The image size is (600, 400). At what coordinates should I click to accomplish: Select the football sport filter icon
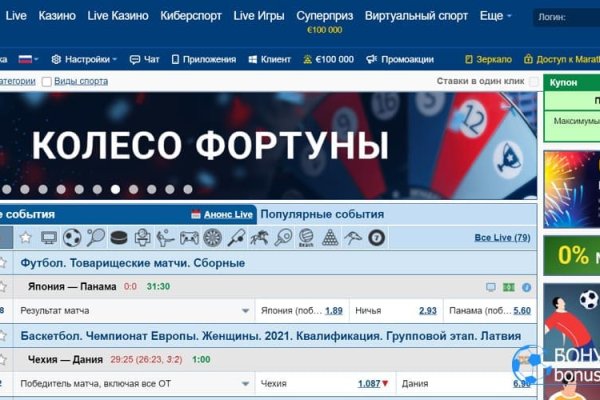72,238
